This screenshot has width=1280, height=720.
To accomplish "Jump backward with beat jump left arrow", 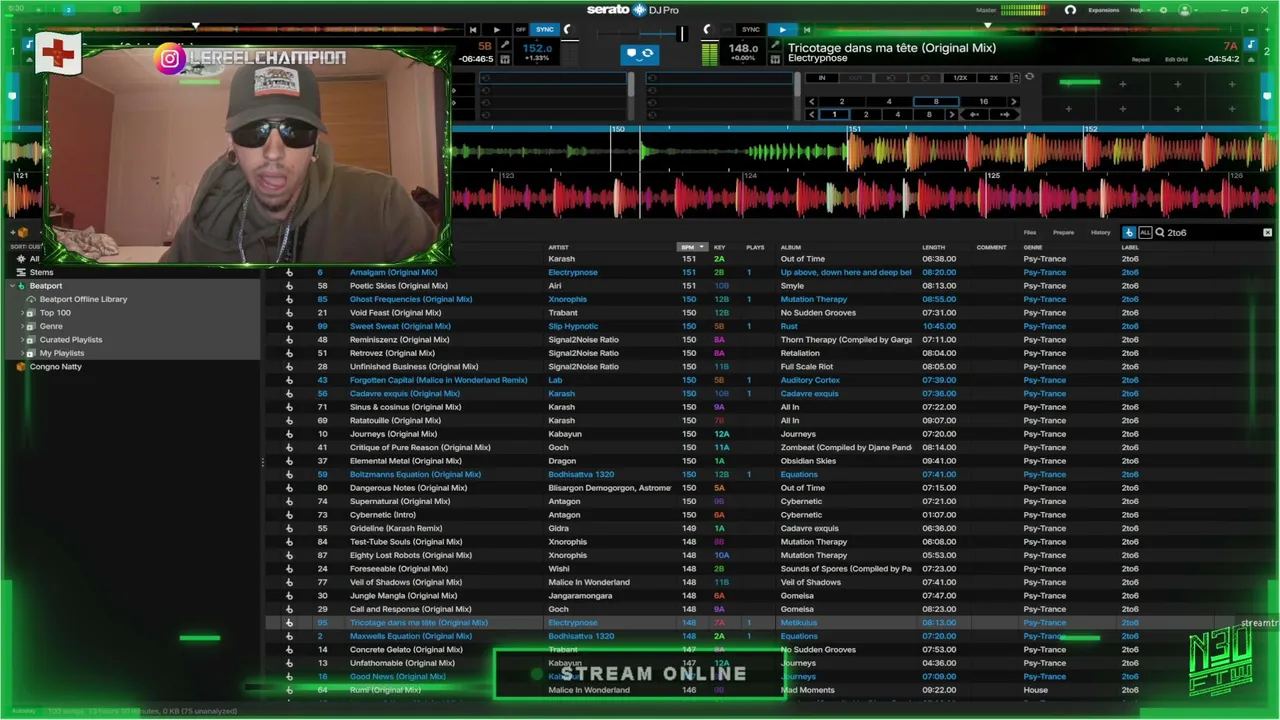I will pos(975,115).
